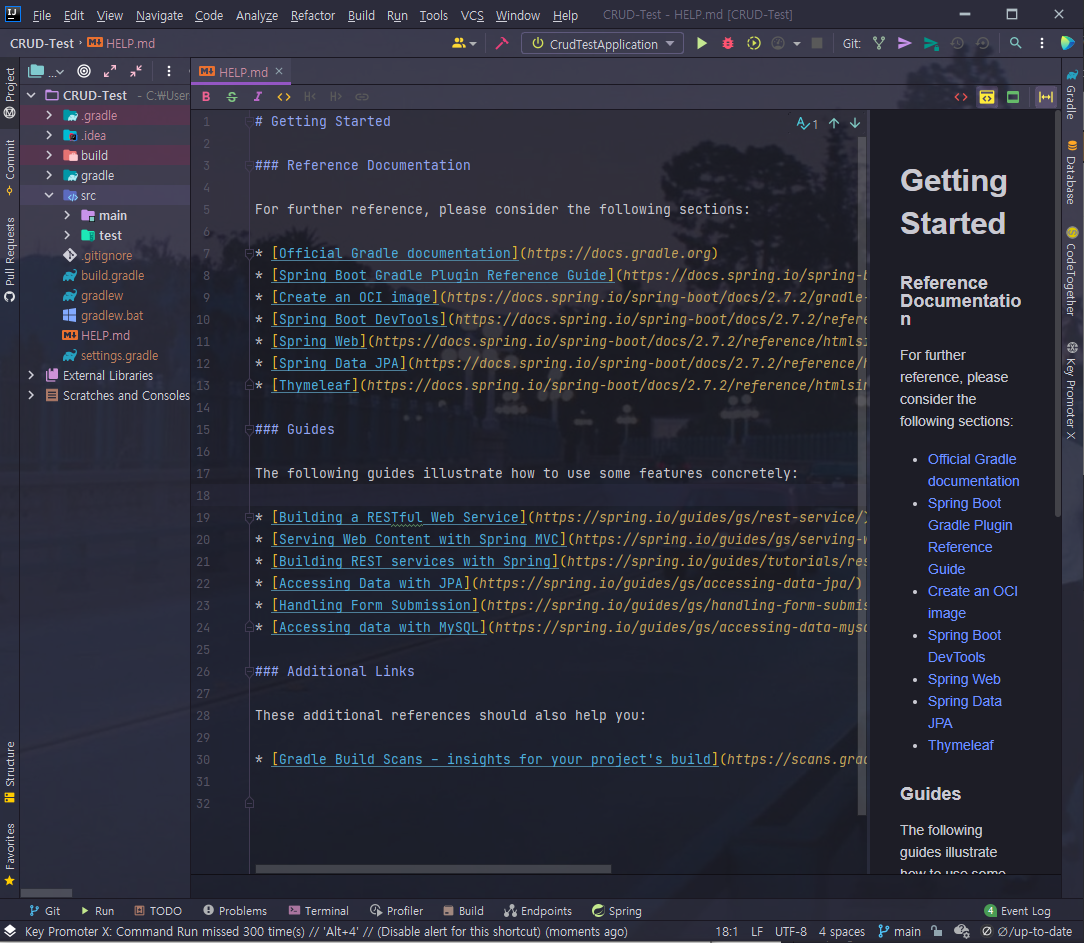Click Git branch main in status bar
Screen dimensions: 1084x943
pos(899,932)
